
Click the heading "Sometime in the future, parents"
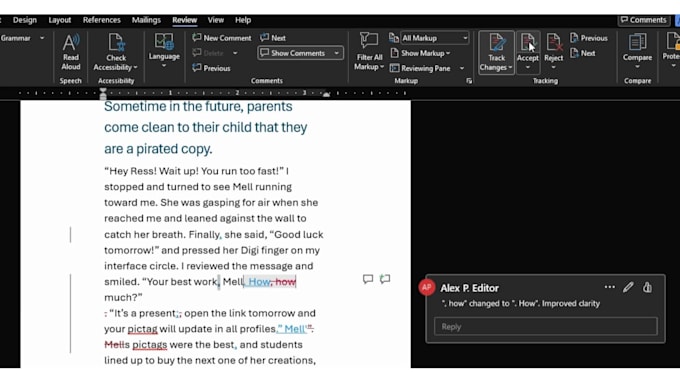198,106
